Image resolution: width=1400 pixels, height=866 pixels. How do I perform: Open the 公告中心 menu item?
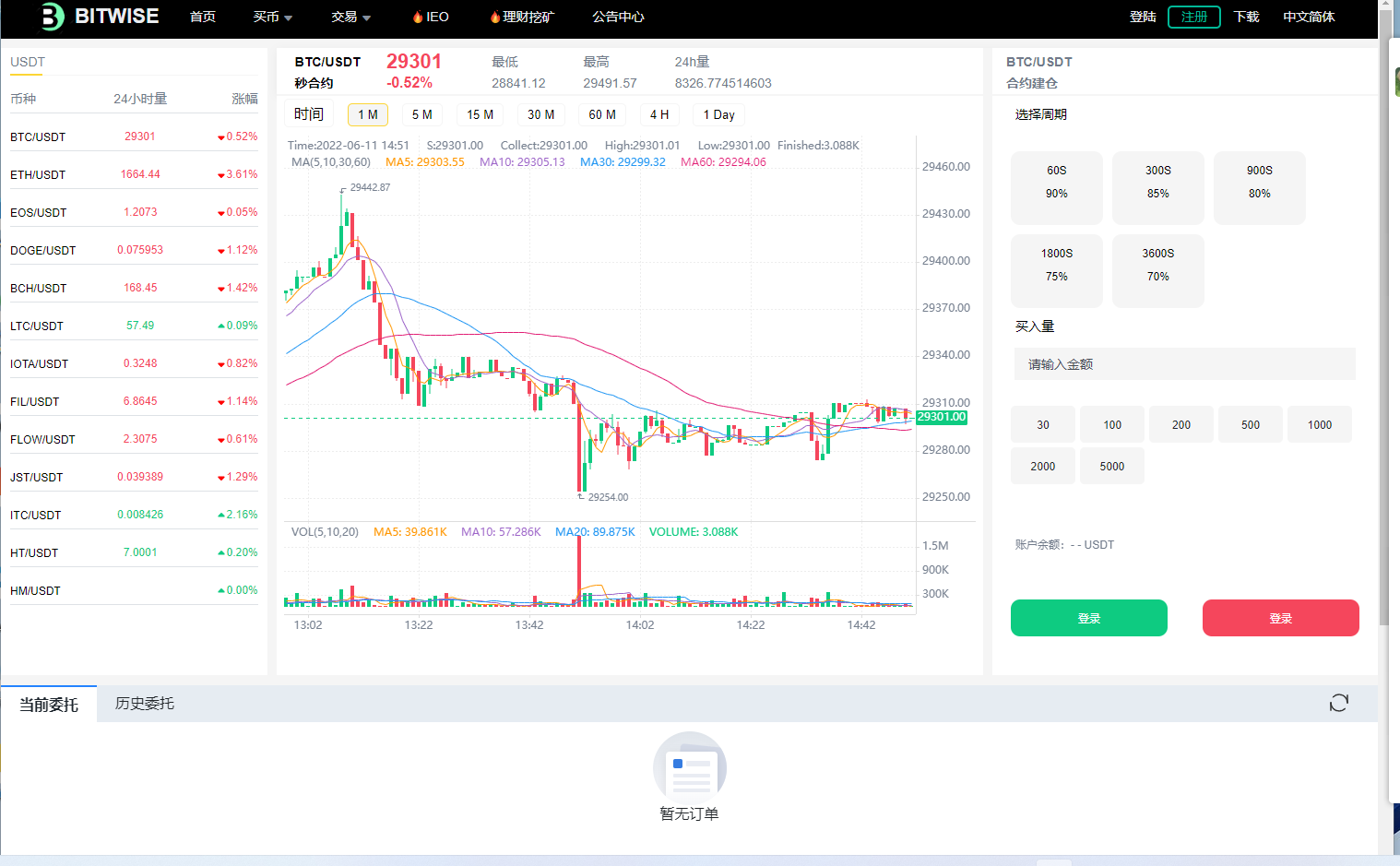tap(618, 17)
